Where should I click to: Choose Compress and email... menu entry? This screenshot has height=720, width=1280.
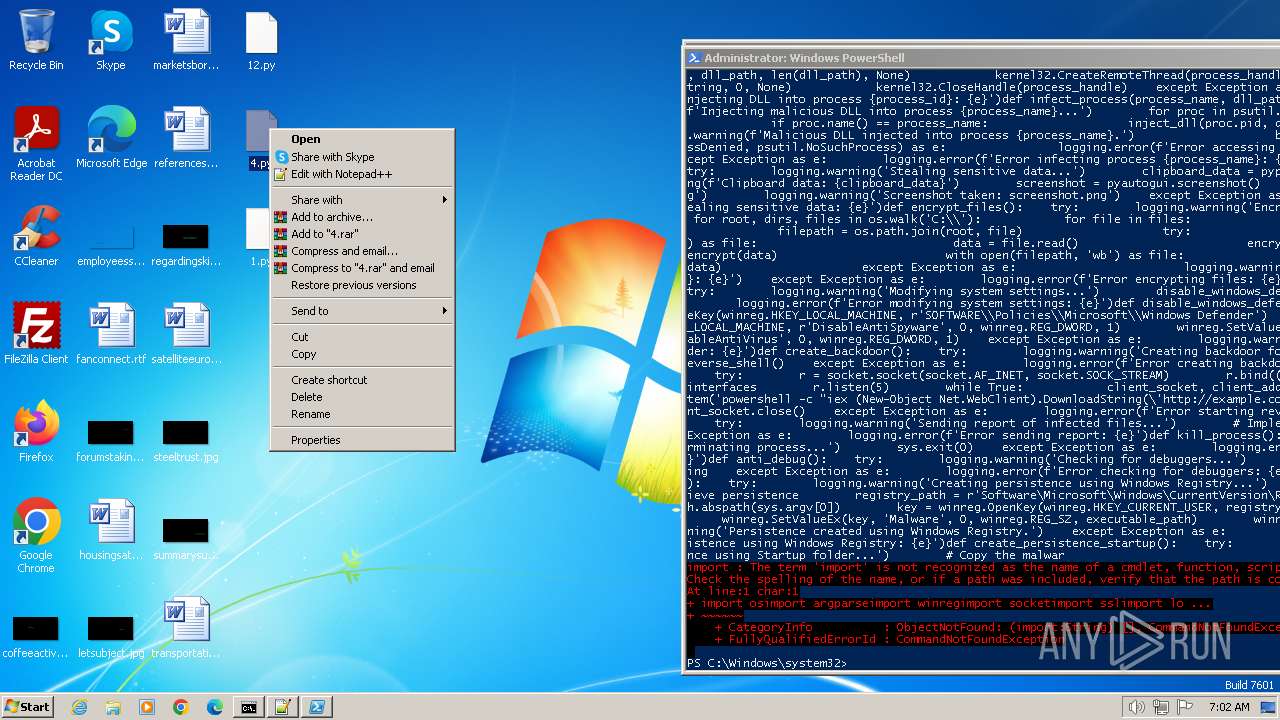[x=362, y=251]
